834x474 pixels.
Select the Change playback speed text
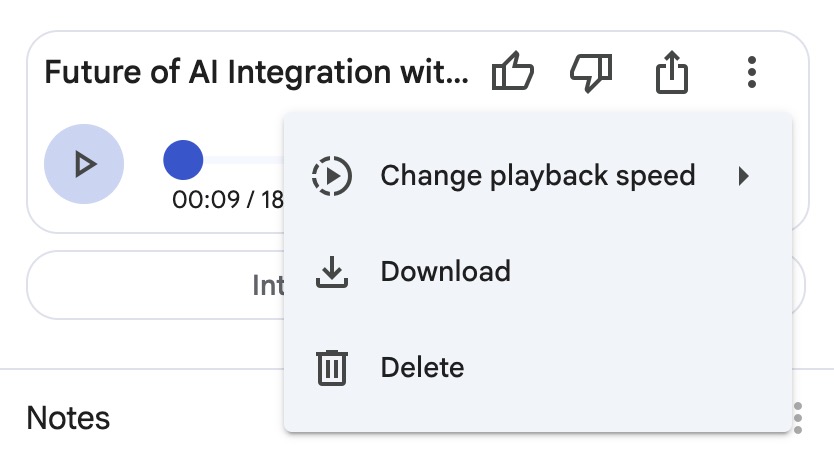pyautogui.click(x=537, y=176)
